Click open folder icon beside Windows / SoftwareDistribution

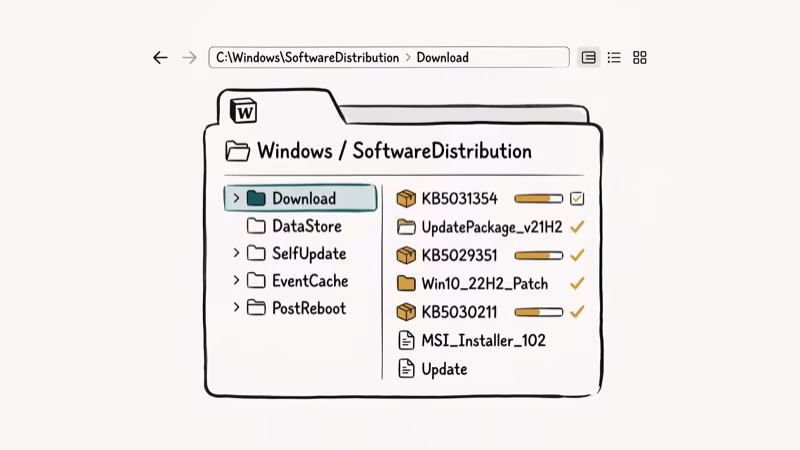(x=237, y=151)
